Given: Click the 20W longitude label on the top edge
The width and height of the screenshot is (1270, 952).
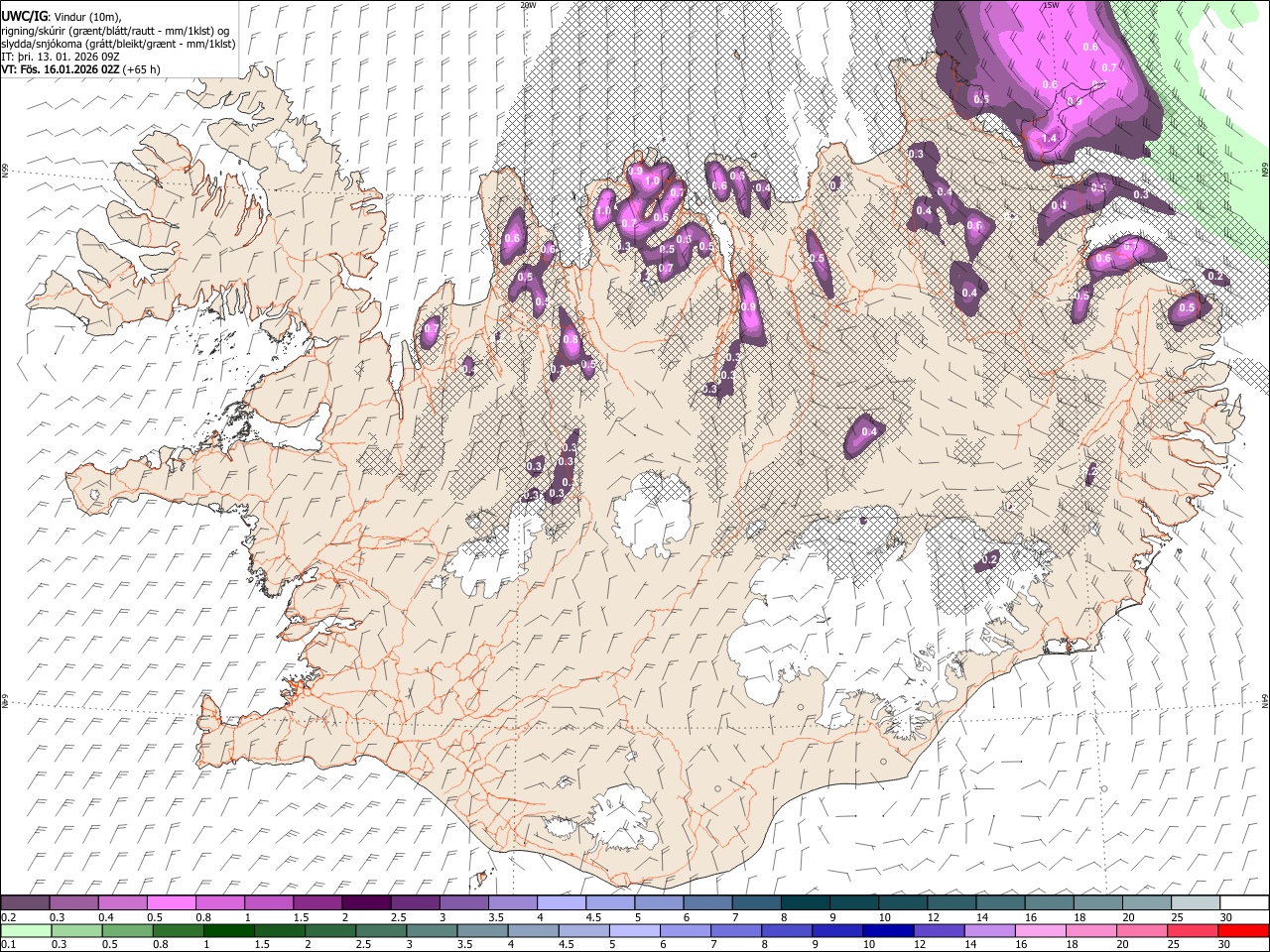Looking at the screenshot, I should coord(528,5).
